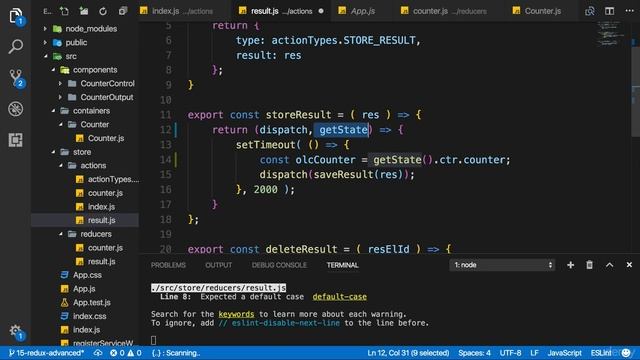Open the Search view in activity bar
The width and height of the screenshot is (640, 360).
16,47
